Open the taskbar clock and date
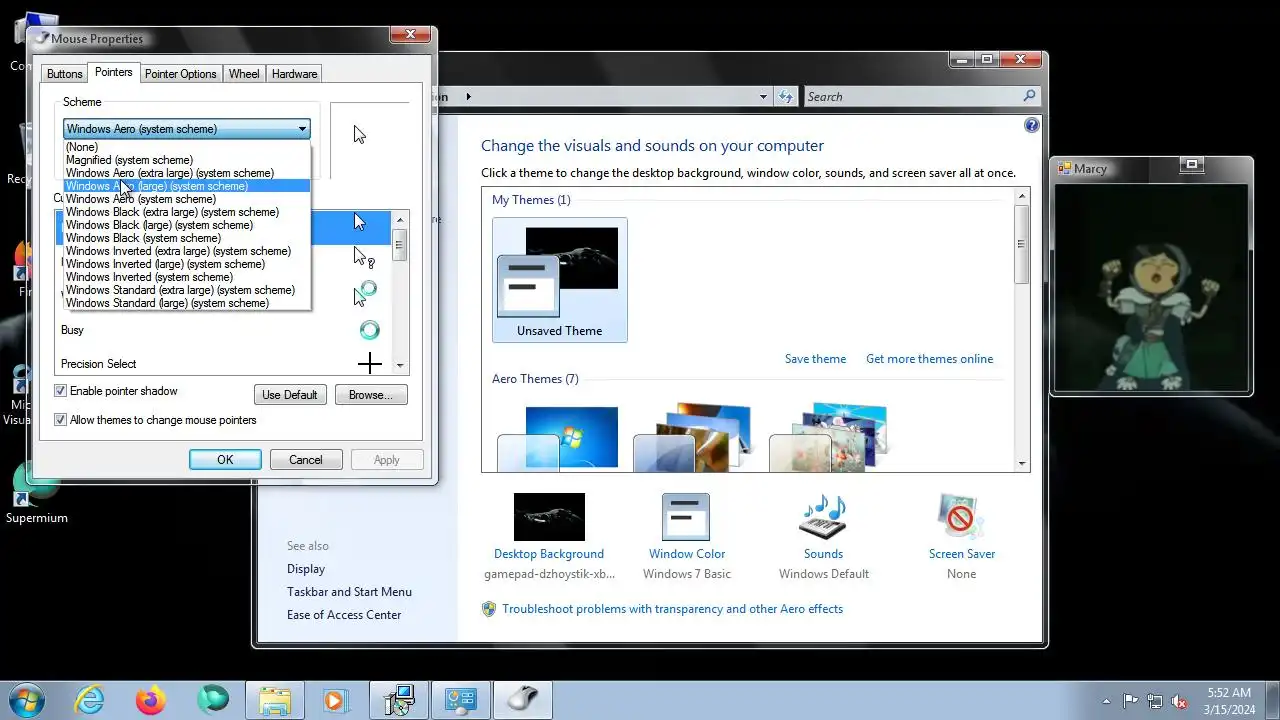The image size is (1280, 720). pos(1229,700)
